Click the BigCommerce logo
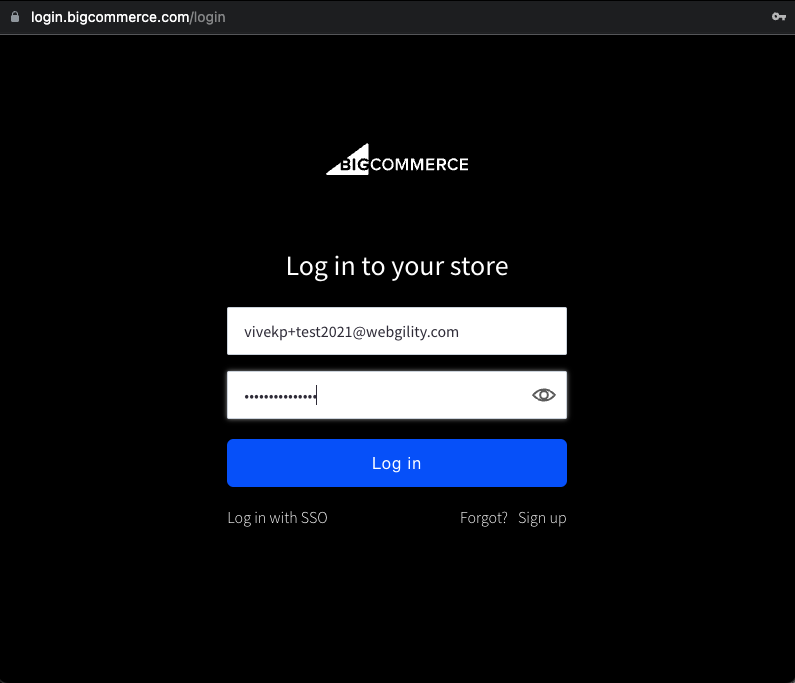The width and height of the screenshot is (795, 683). point(397,164)
